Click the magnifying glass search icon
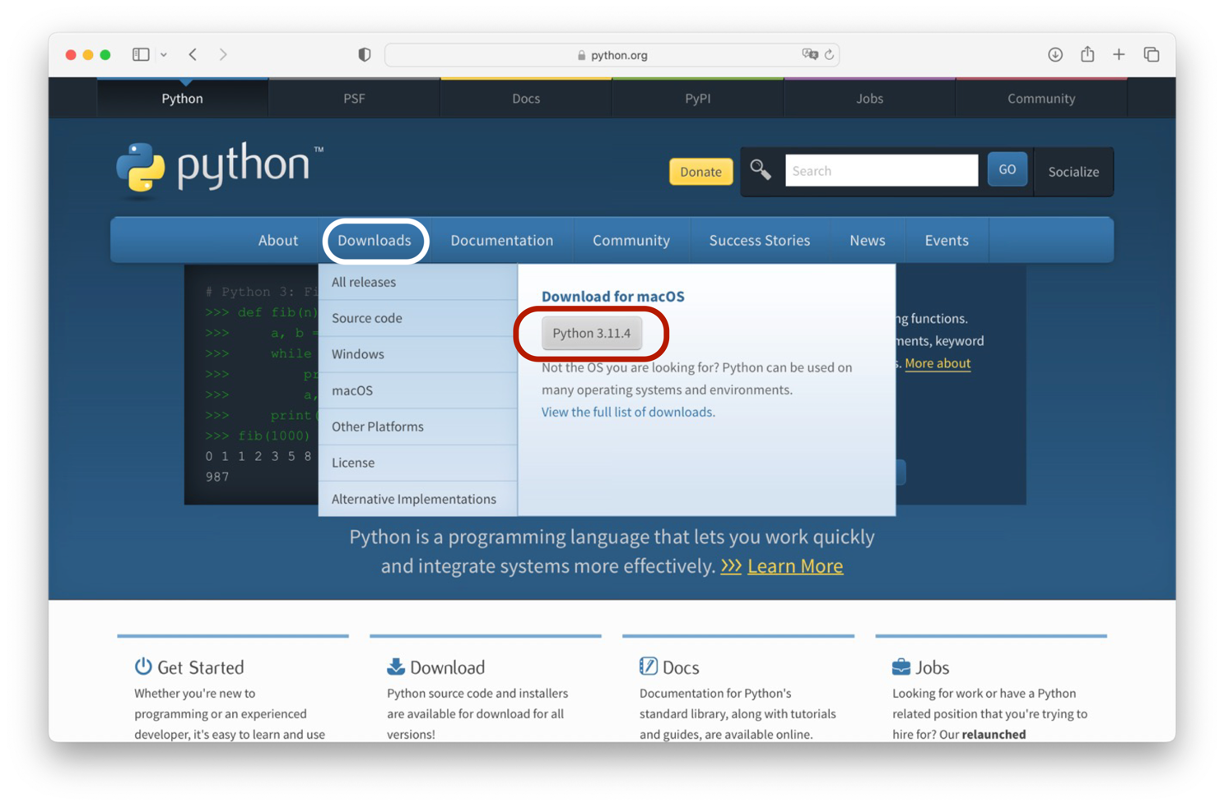The width and height of the screenshot is (1224, 808). 760,170
